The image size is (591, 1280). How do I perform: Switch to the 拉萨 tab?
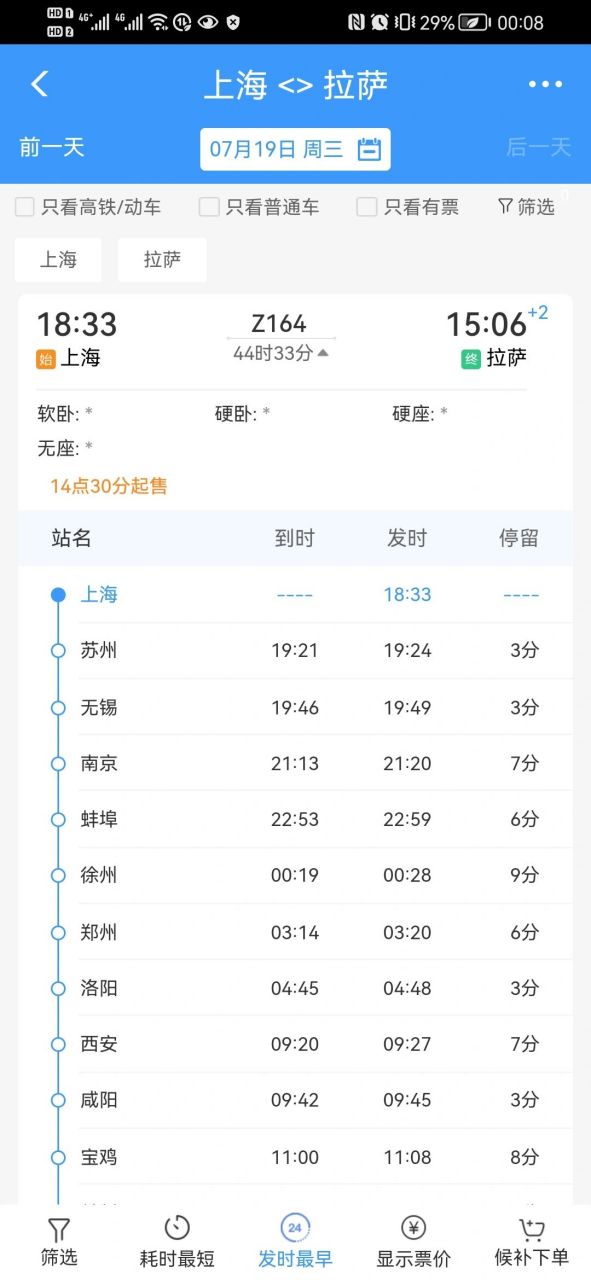[162, 259]
